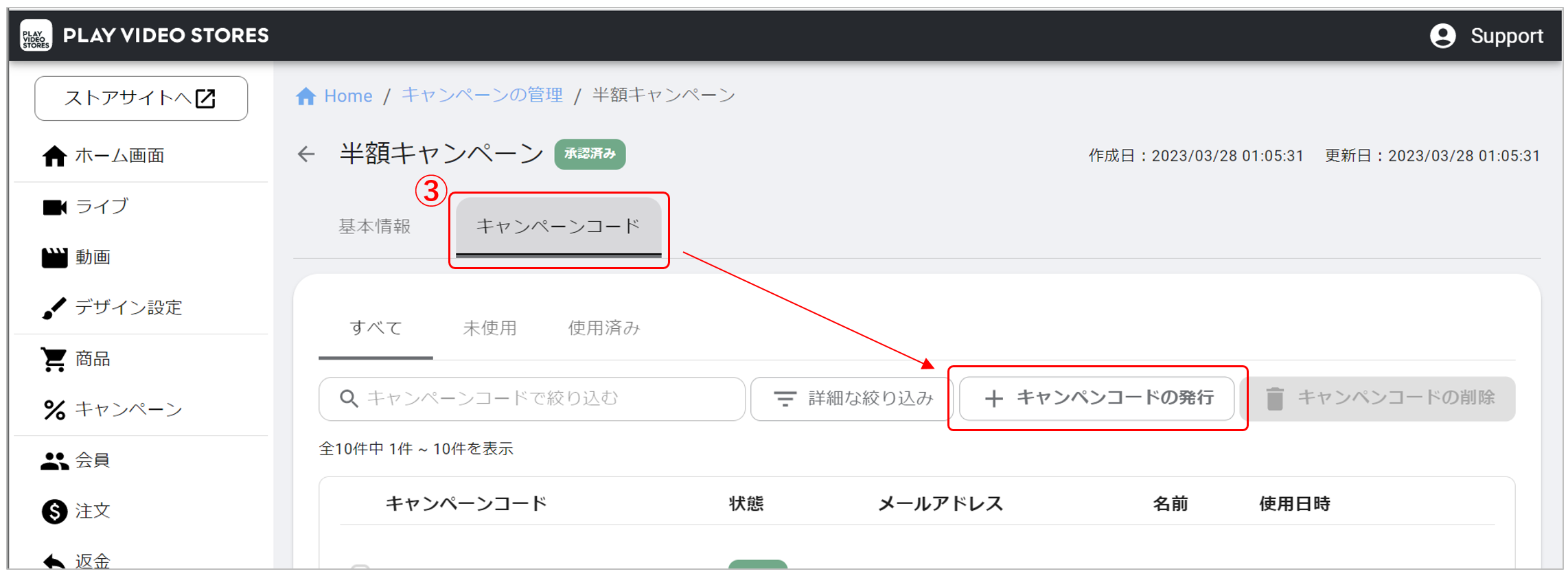Image resolution: width=1568 pixels, height=576 pixels.
Task: Click the shopping cart icon beside 商品
Action: (x=54, y=359)
